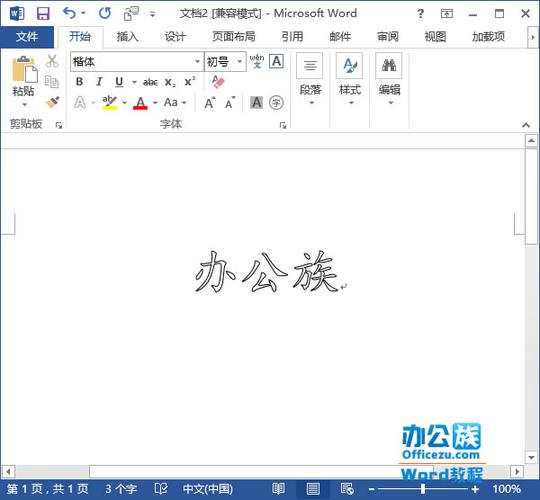Viewport: 540px width, 500px height.
Task: Switch to the 视图 tab
Action: [x=435, y=37]
